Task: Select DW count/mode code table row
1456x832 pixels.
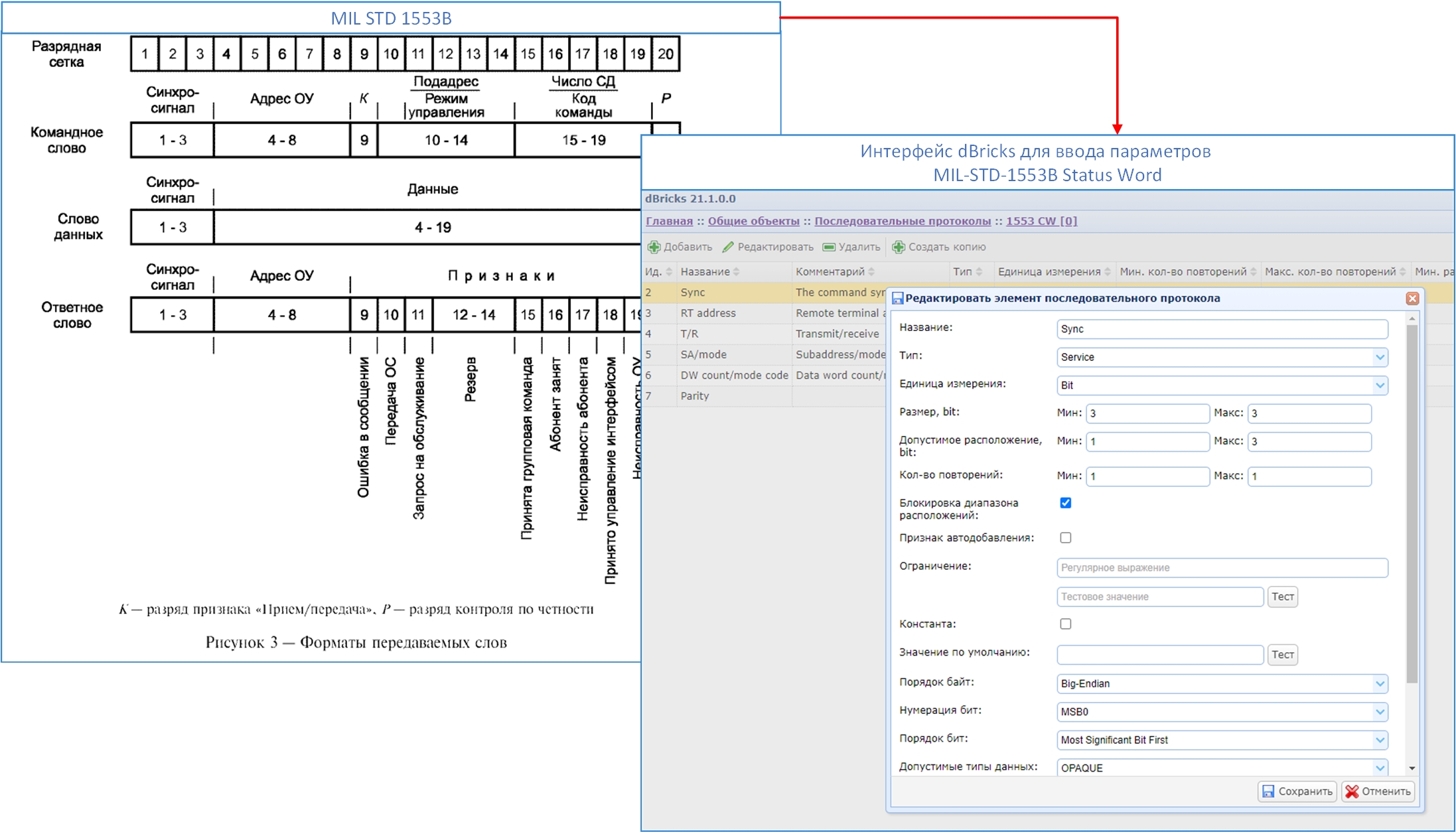Action: coord(764,376)
